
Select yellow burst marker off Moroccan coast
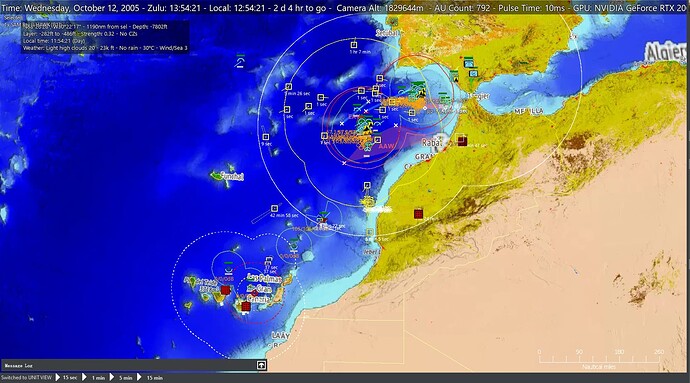(x=368, y=202)
